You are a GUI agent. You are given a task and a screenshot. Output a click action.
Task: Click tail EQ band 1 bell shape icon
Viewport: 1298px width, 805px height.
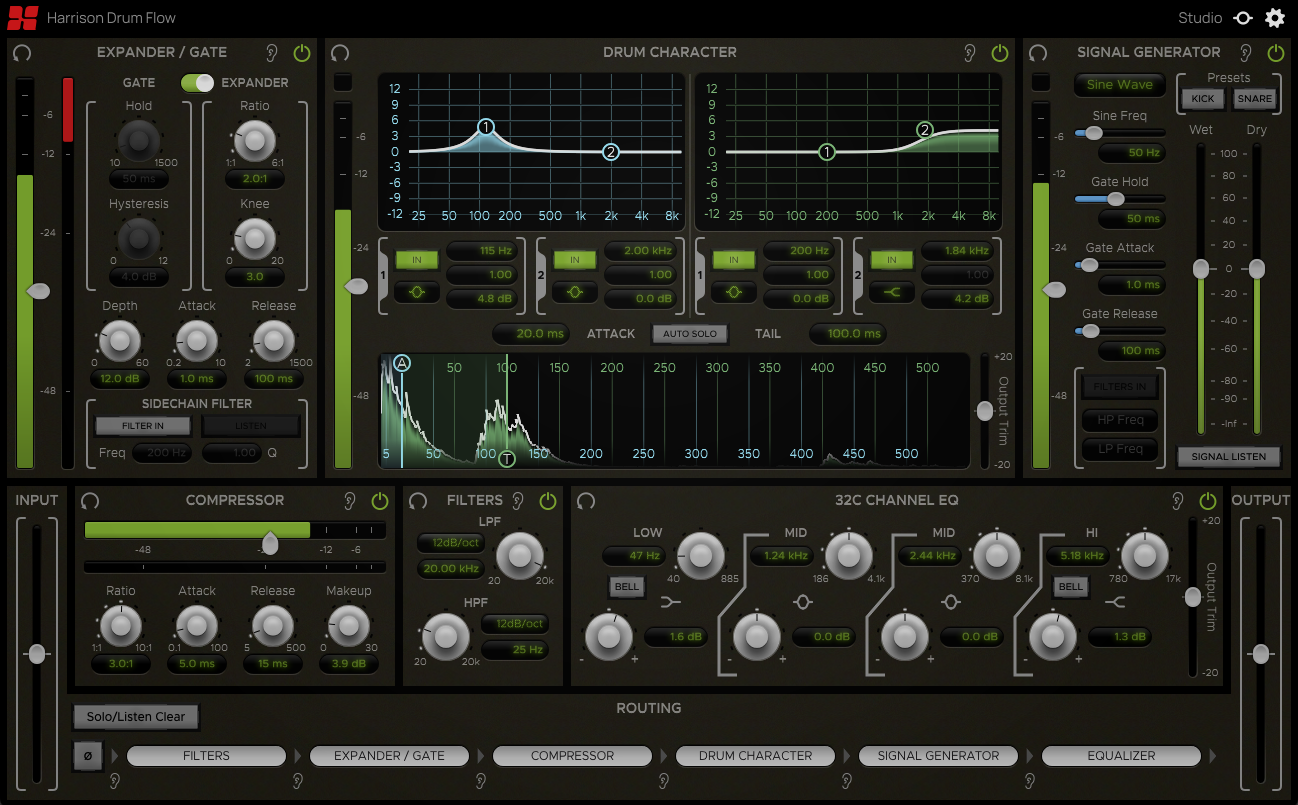pos(734,292)
